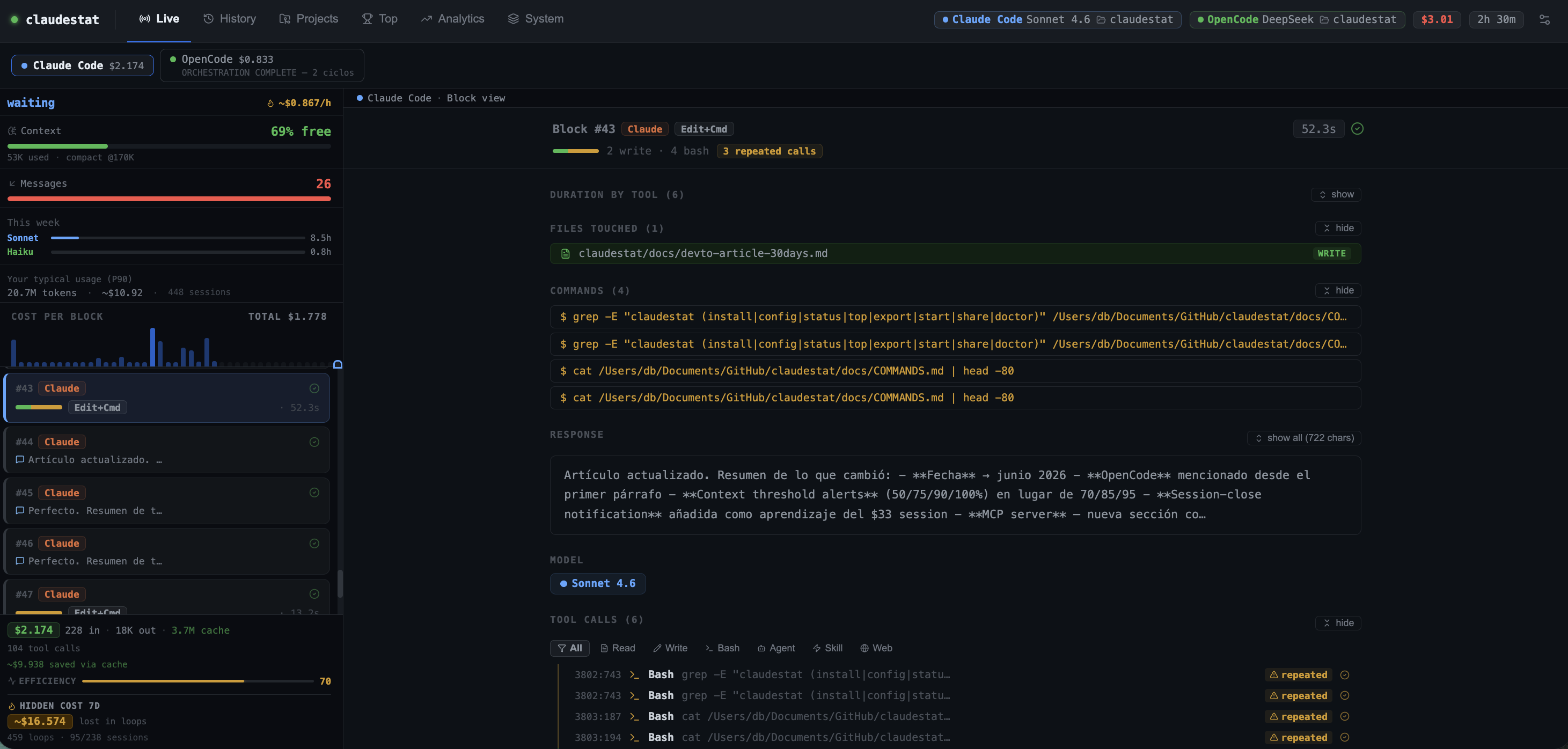This screenshot has height=749, width=1568.
Task: Switch to the Projects tab
Action: pos(309,19)
